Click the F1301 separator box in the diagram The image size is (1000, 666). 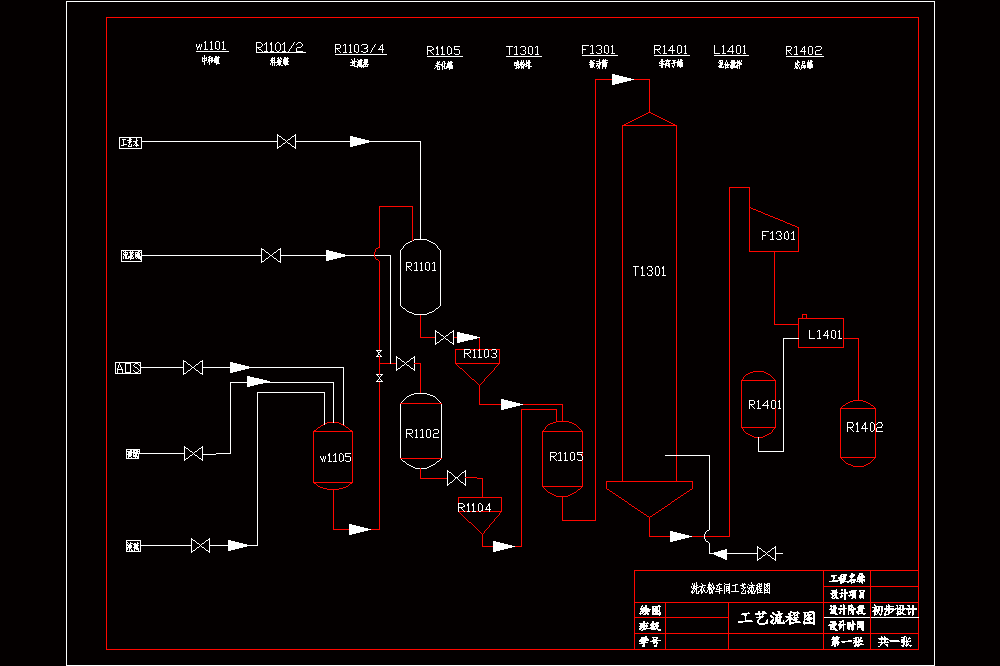pyautogui.click(x=774, y=230)
